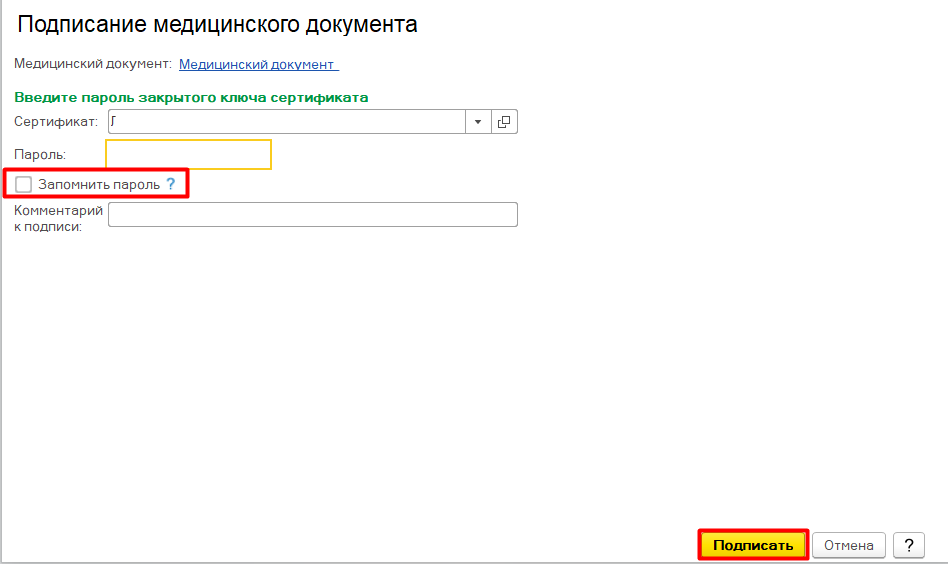Image resolution: width=948 pixels, height=564 pixels.
Task: Click into the Сертификат text field
Action: (x=286, y=122)
